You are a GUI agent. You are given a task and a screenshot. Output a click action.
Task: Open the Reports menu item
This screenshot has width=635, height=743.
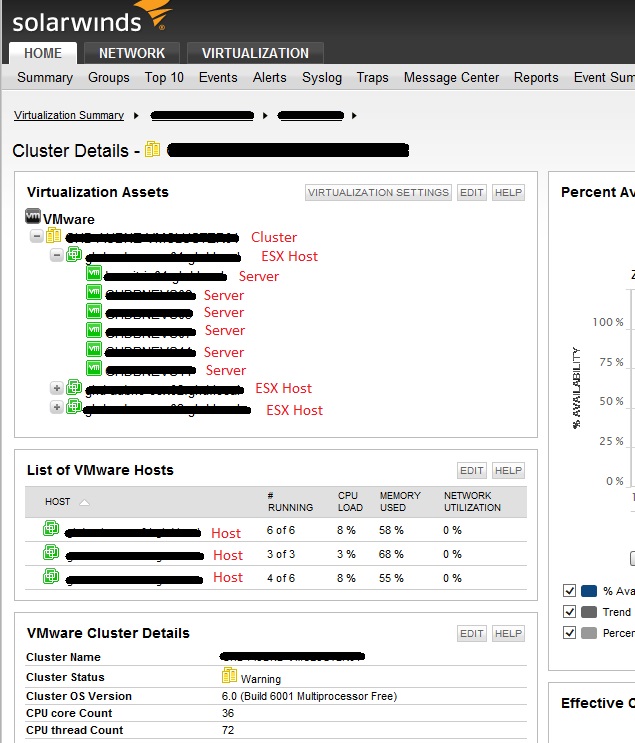[536, 77]
